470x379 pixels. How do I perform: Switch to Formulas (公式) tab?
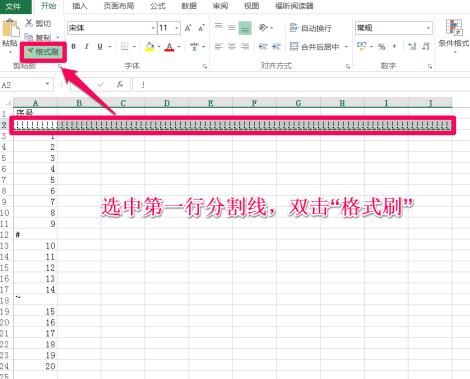click(x=158, y=6)
